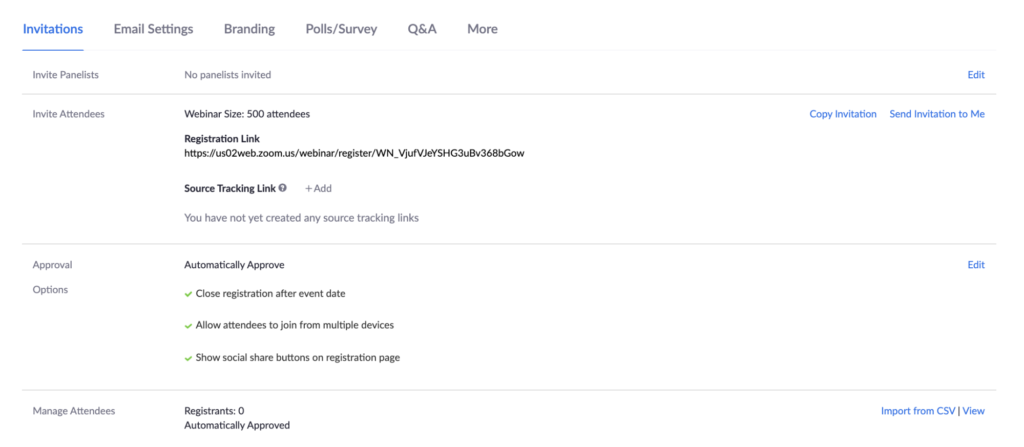Click the webinar registration link URL
1024x447 pixels.
pyautogui.click(x=355, y=154)
